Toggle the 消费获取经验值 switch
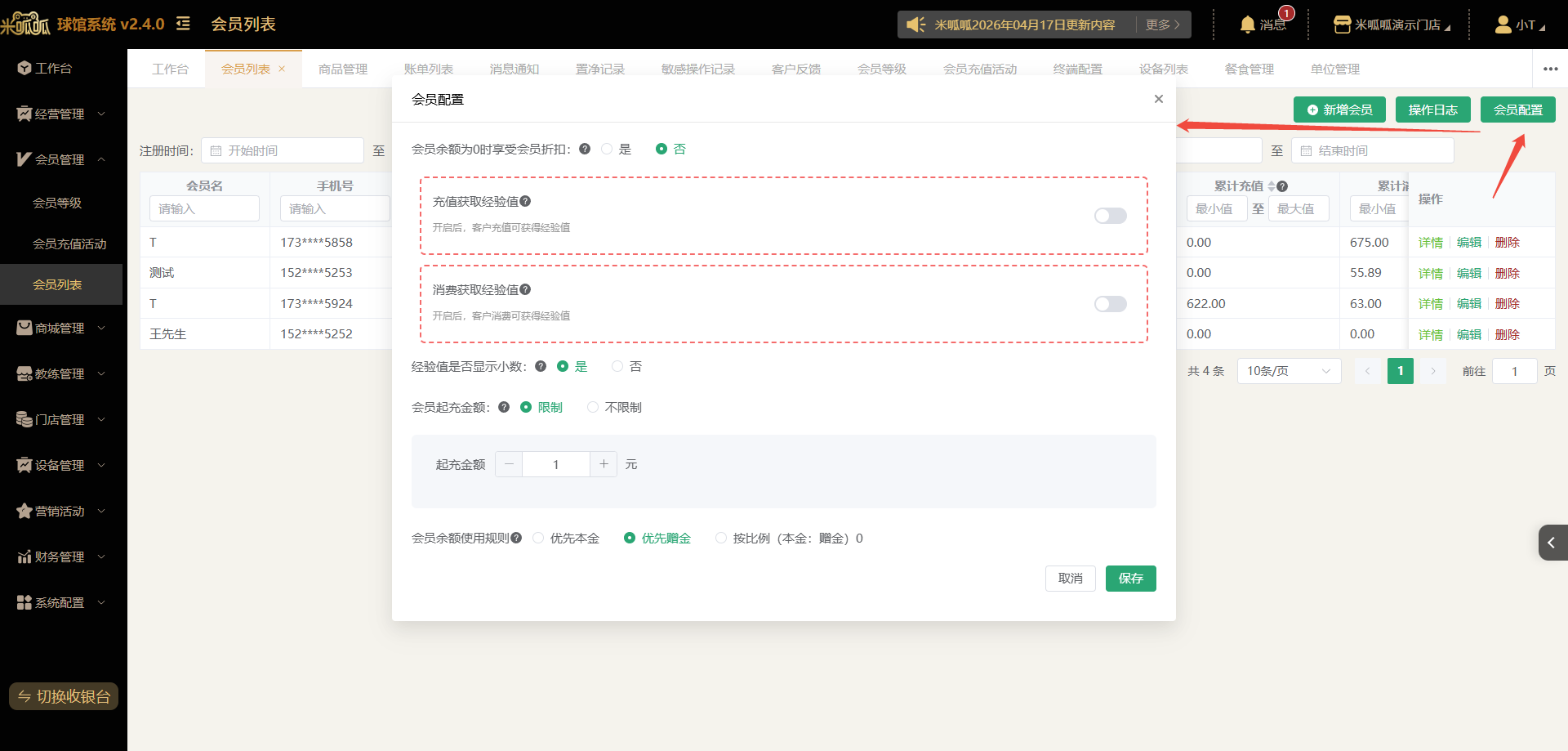This screenshot has width=1568, height=751. 1111,304
